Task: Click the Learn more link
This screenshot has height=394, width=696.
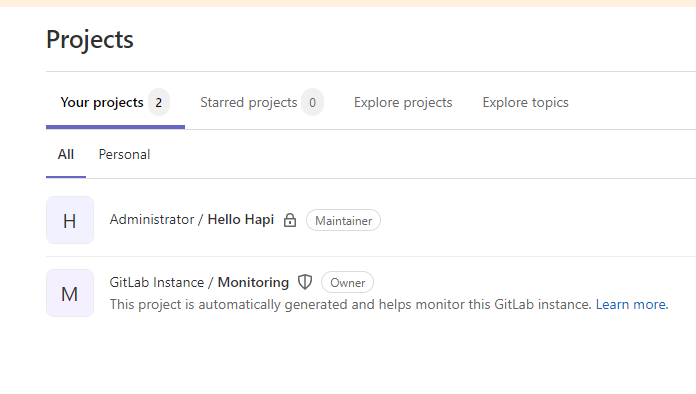Action: click(631, 304)
